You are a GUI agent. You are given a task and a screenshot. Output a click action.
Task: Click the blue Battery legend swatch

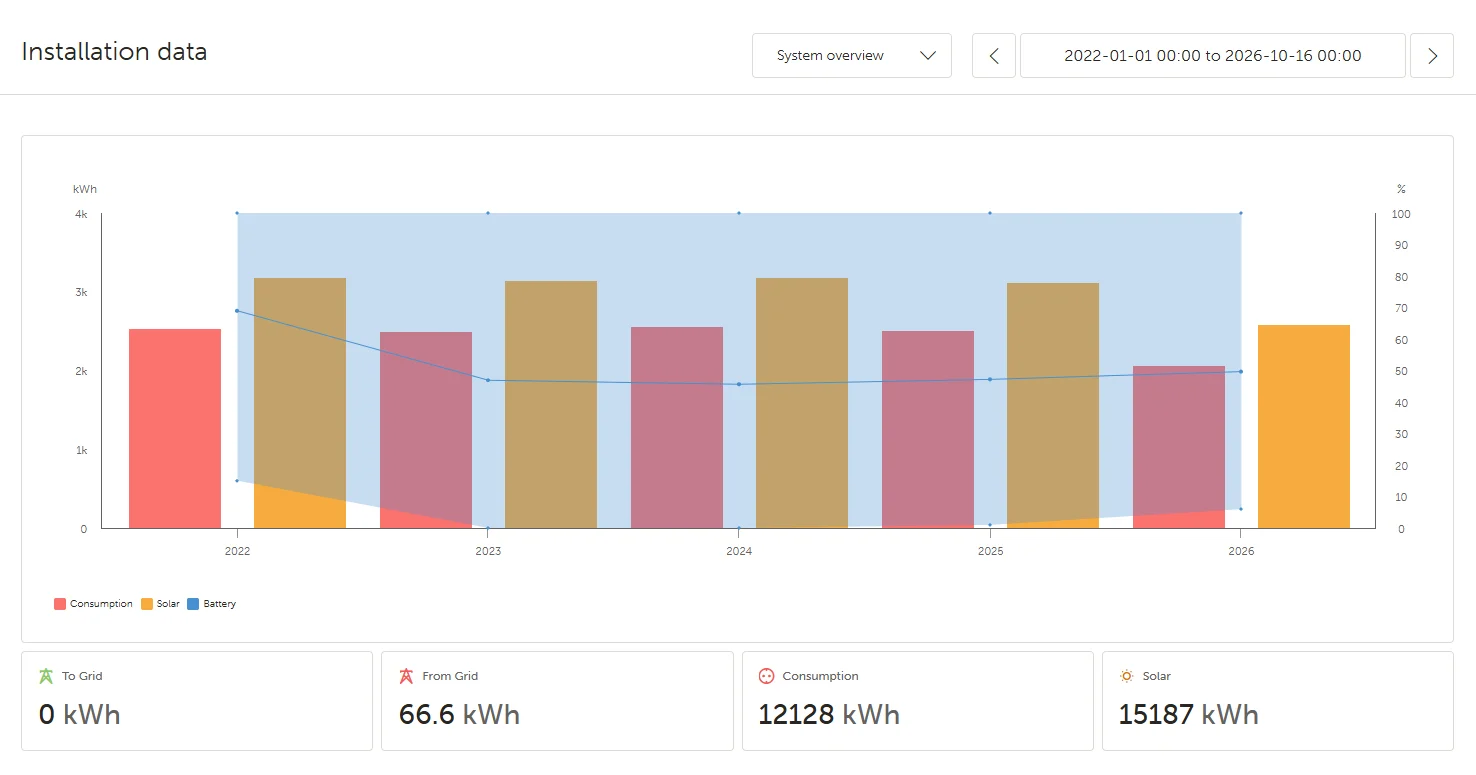(193, 604)
